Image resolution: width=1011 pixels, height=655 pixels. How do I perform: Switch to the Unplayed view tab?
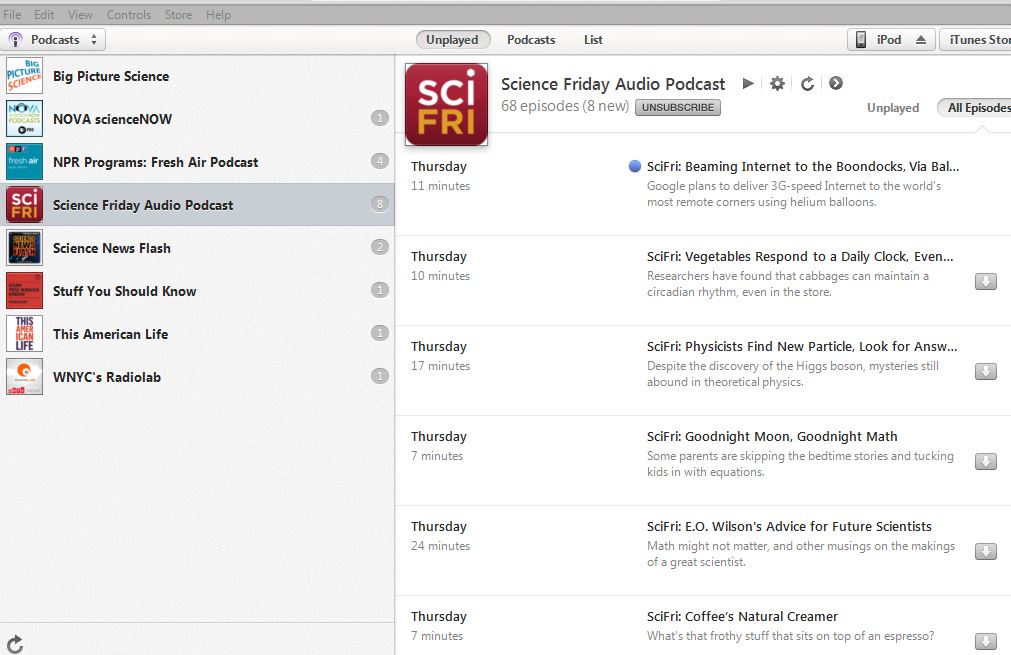click(x=453, y=40)
